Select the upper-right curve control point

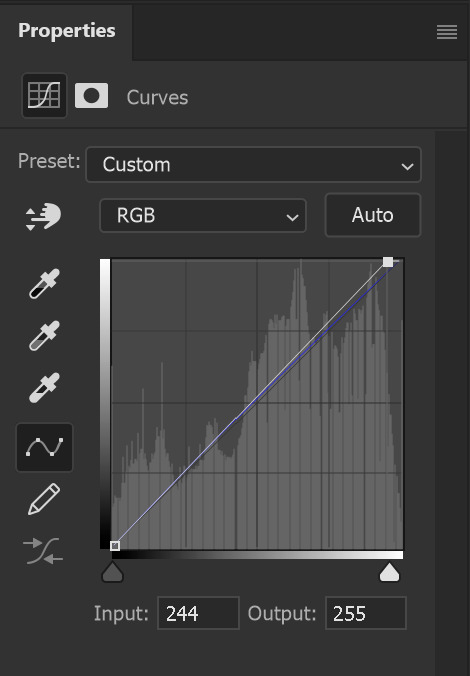tap(388, 262)
